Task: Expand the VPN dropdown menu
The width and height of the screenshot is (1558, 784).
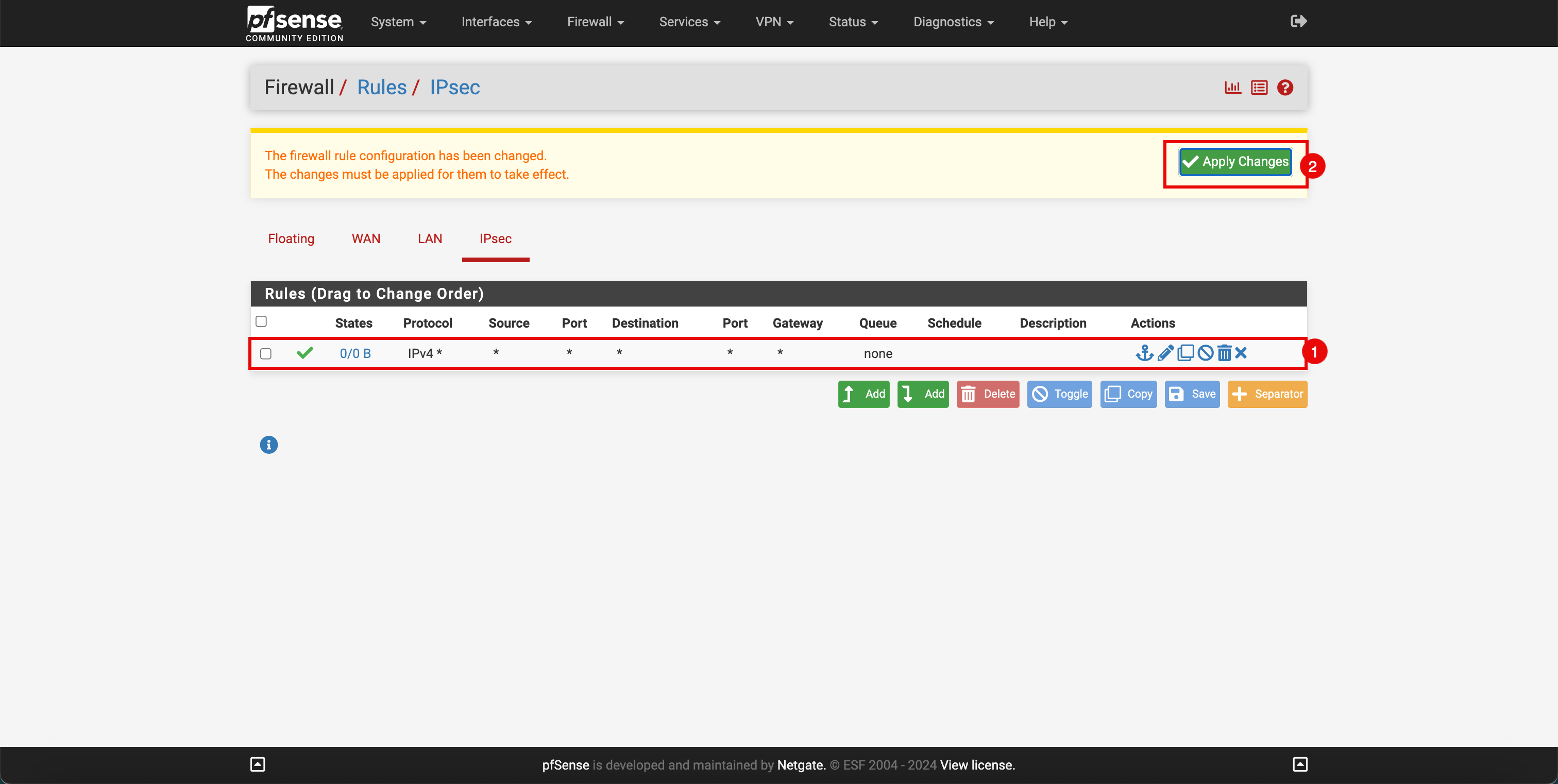Action: pos(776,22)
